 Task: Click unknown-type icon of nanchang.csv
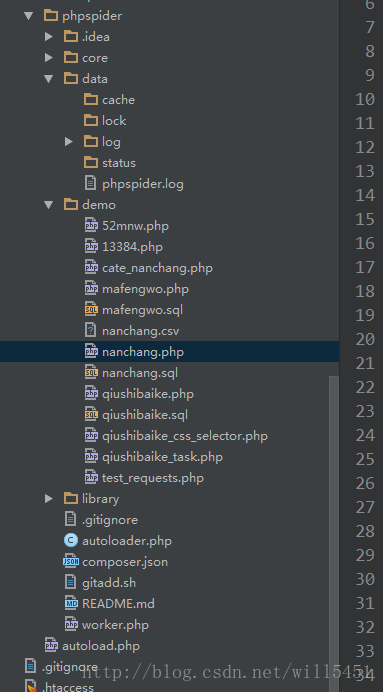coord(90,331)
